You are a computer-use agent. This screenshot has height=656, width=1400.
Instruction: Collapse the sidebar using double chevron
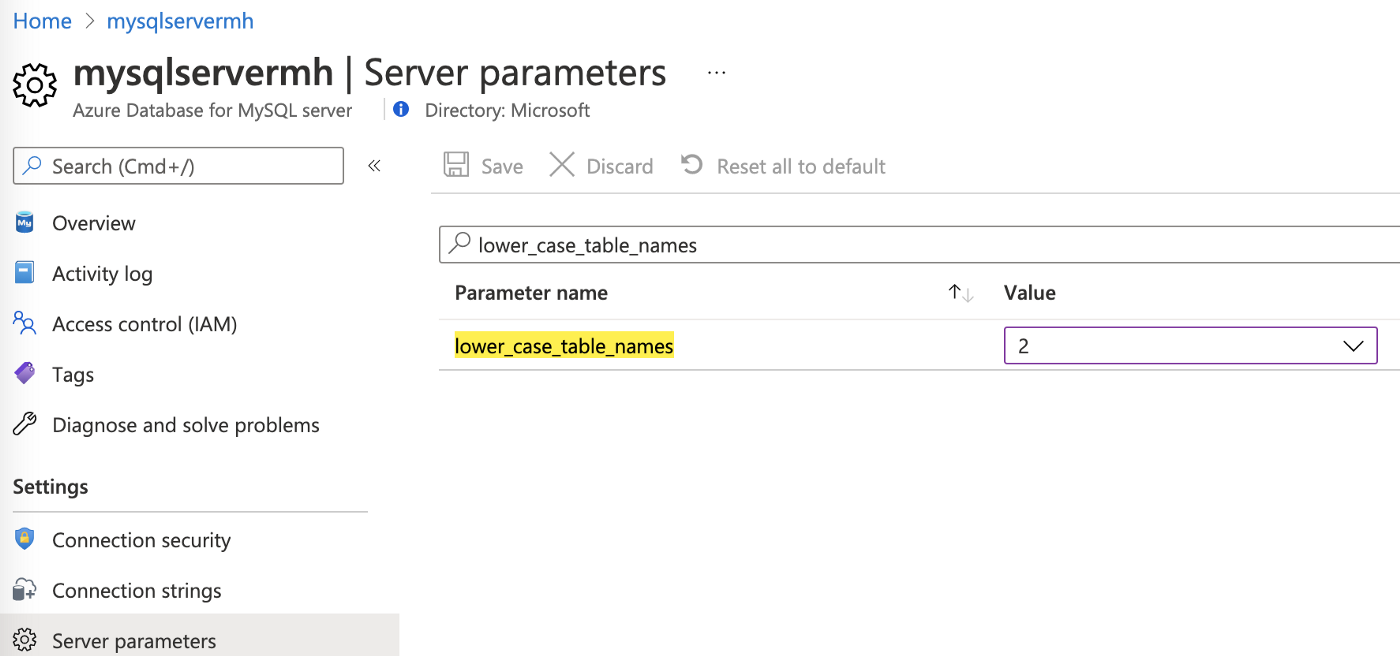[x=374, y=166]
